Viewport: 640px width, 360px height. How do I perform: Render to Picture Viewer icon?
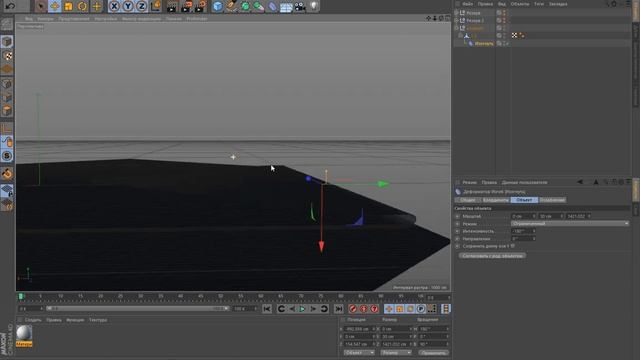[186, 6]
